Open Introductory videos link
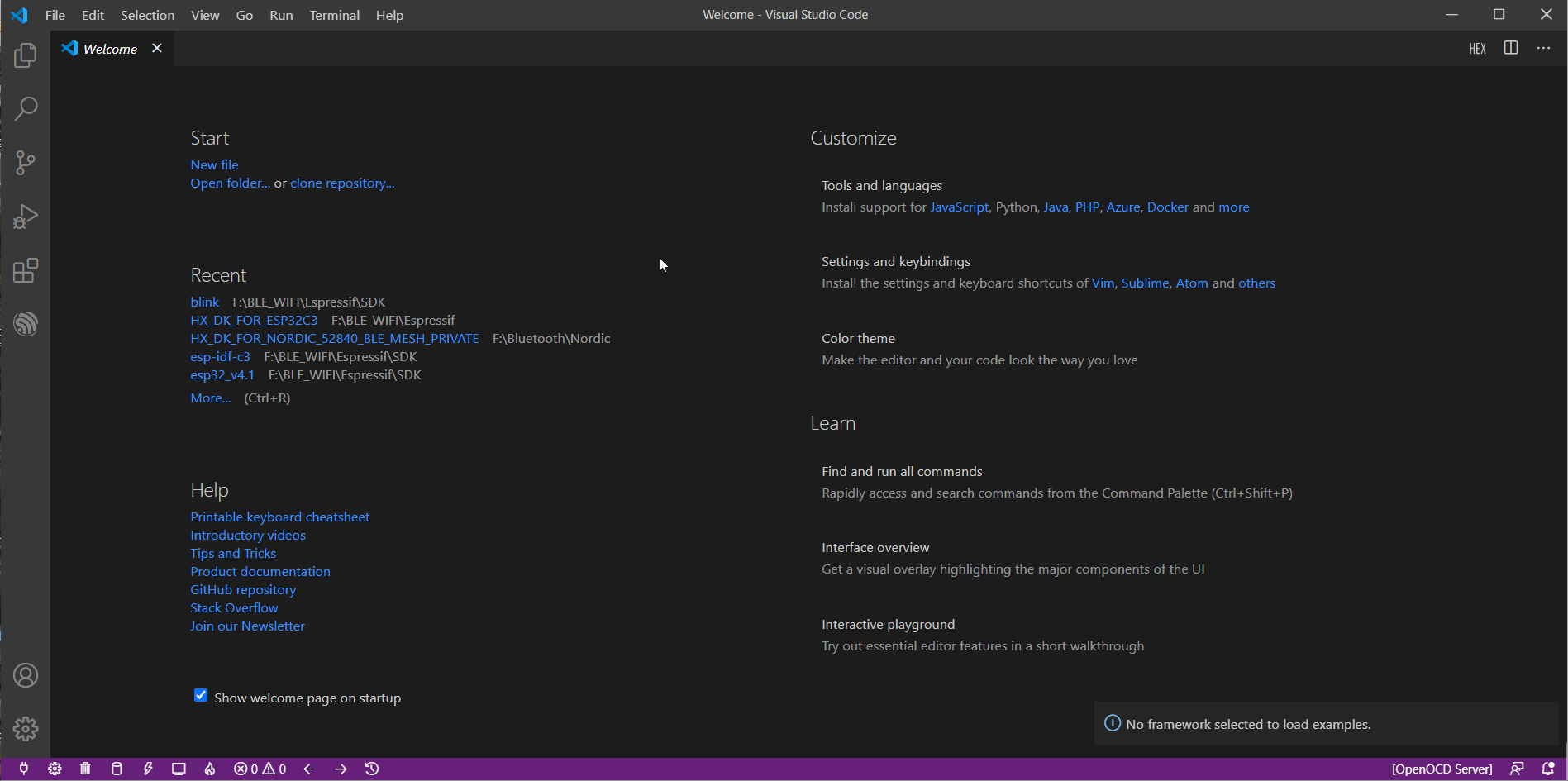This screenshot has width=1568, height=781. coord(248,535)
